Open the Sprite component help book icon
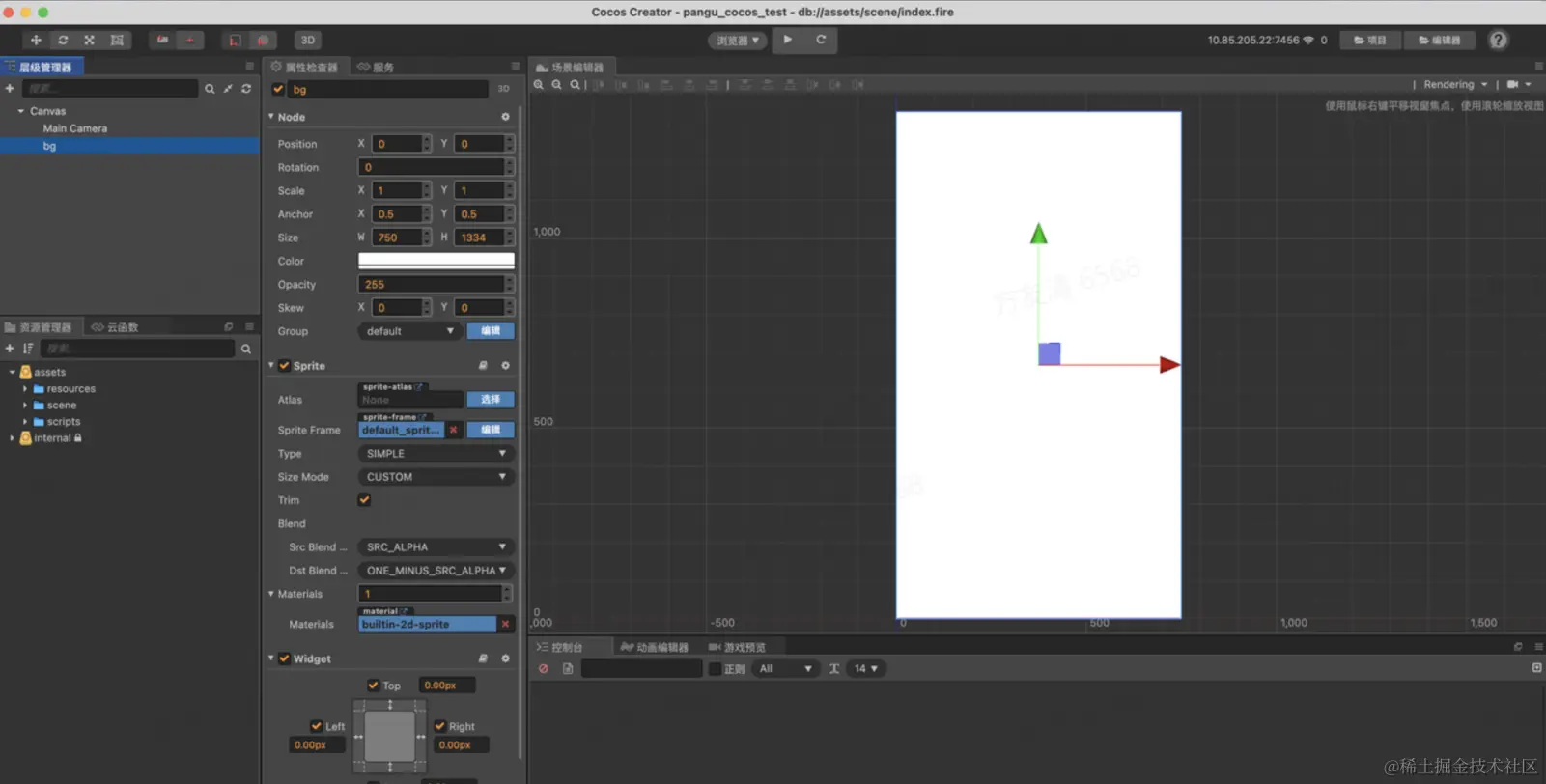 (x=483, y=366)
